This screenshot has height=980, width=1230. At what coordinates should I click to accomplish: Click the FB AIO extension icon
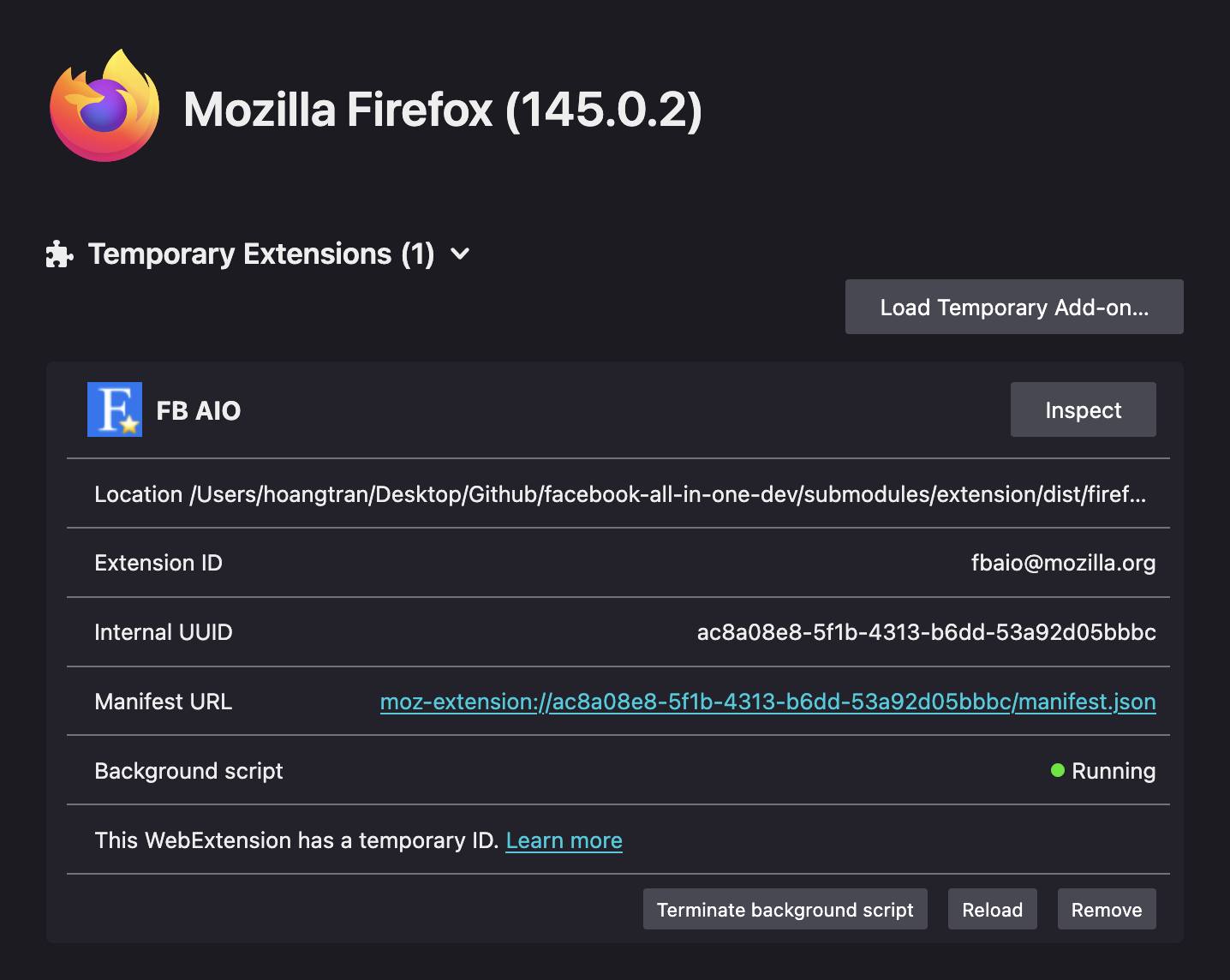(115, 409)
